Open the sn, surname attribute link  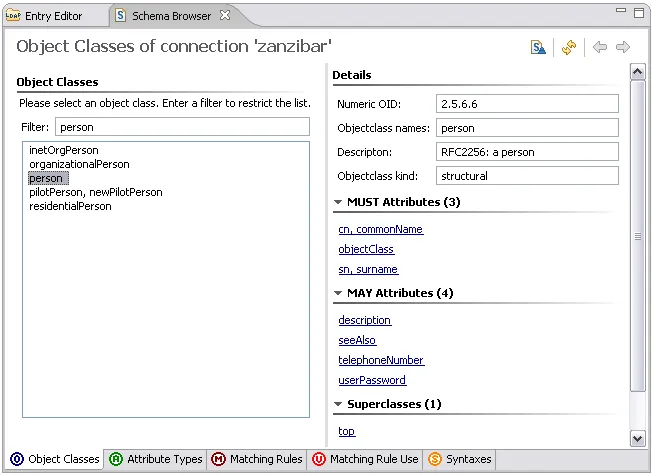click(x=368, y=269)
